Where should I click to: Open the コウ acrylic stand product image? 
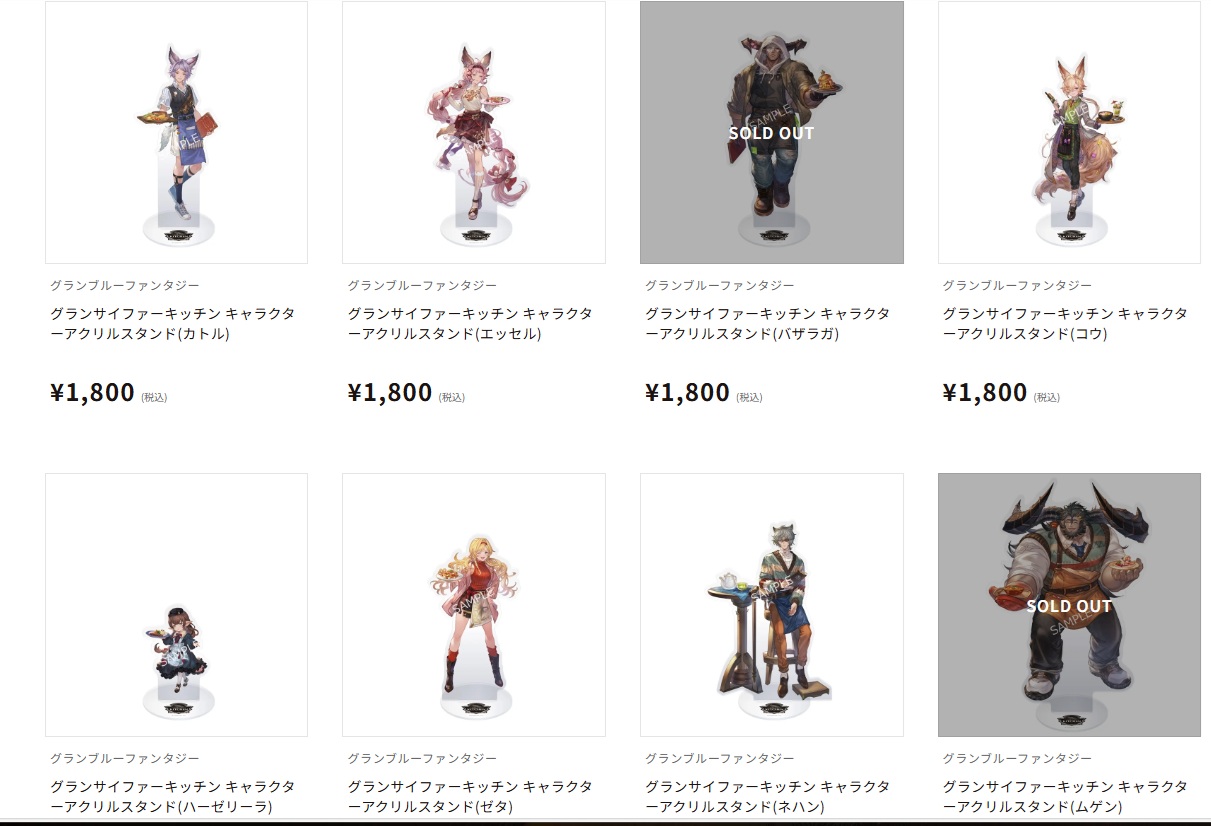pos(1069,132)
